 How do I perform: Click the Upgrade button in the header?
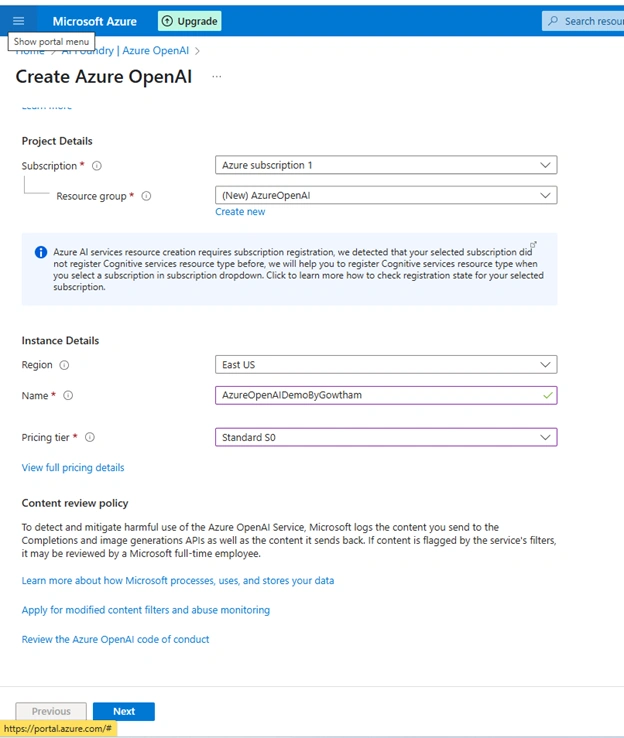190,21
